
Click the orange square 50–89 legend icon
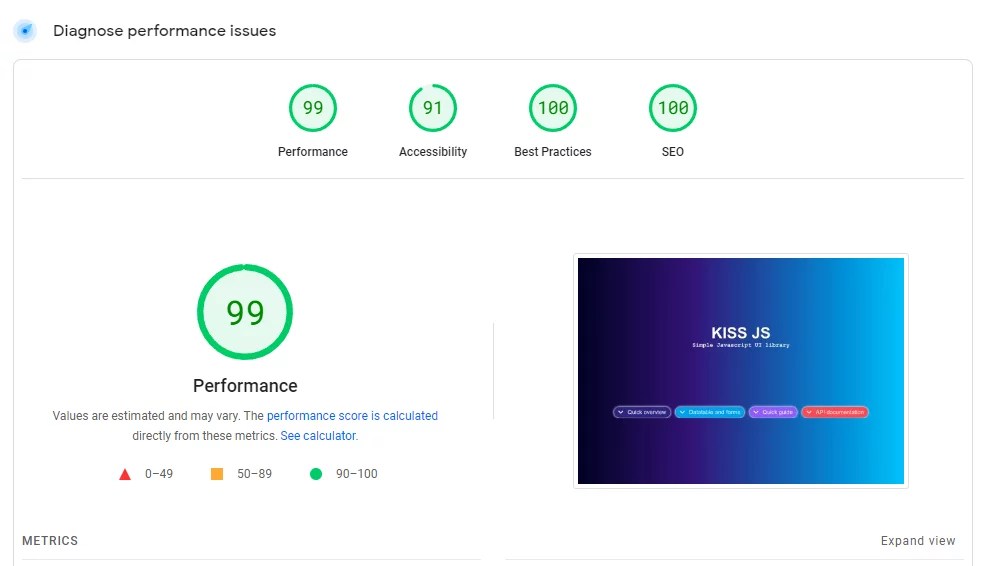click(217, 474)
